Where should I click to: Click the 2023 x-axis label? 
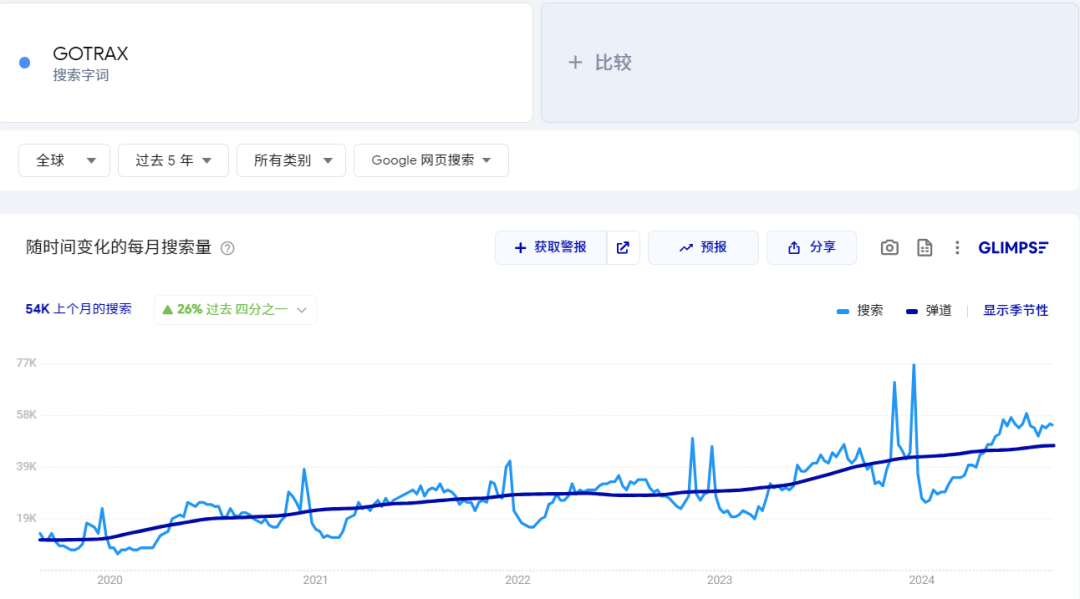coord(719,580)
